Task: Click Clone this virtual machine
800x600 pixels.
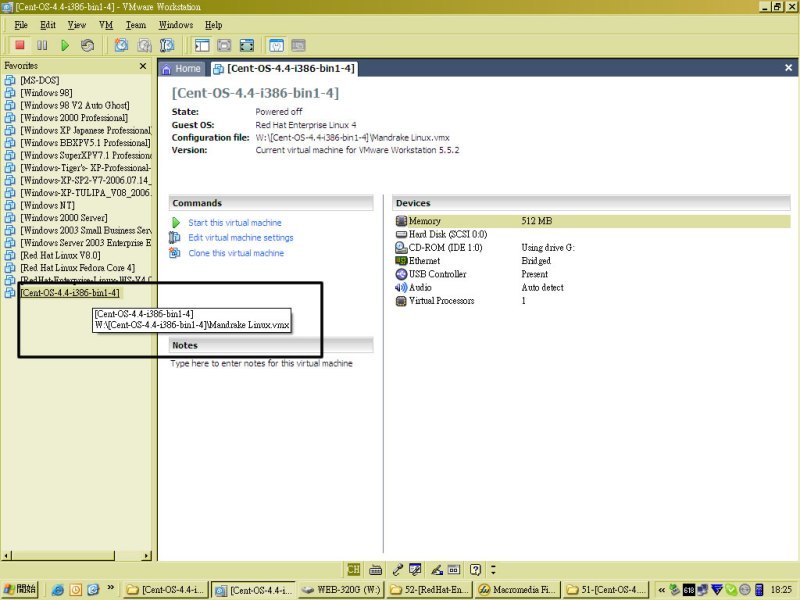Action: tap(236, 253)
